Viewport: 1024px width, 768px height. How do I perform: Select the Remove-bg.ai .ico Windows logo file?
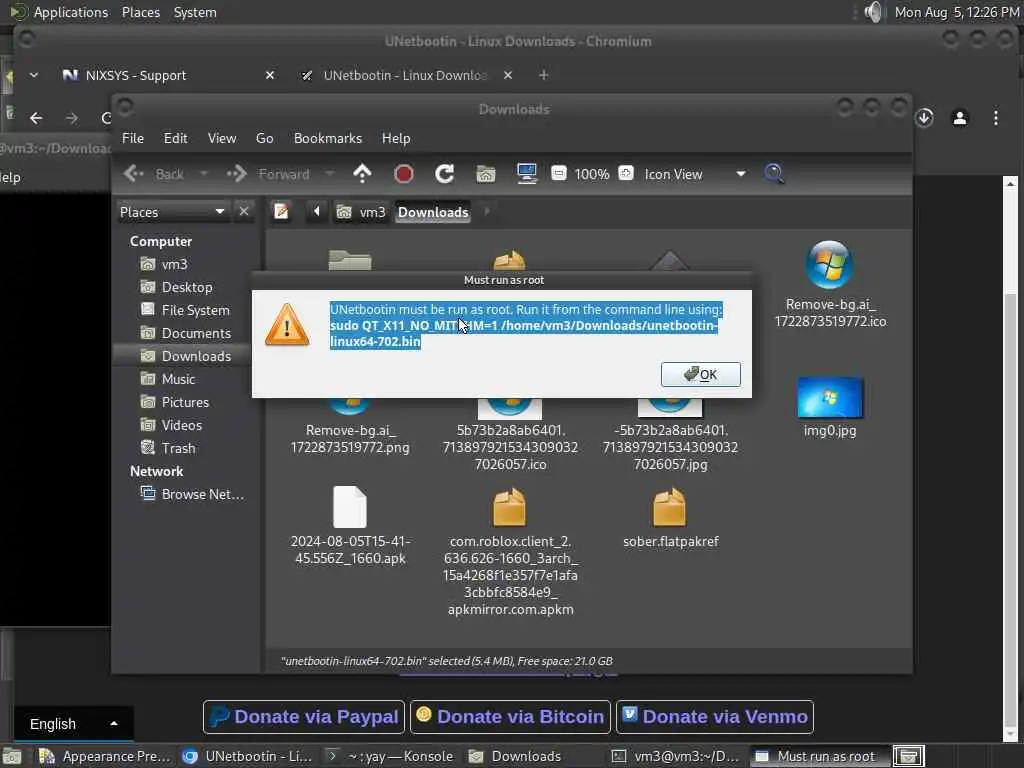829,265
